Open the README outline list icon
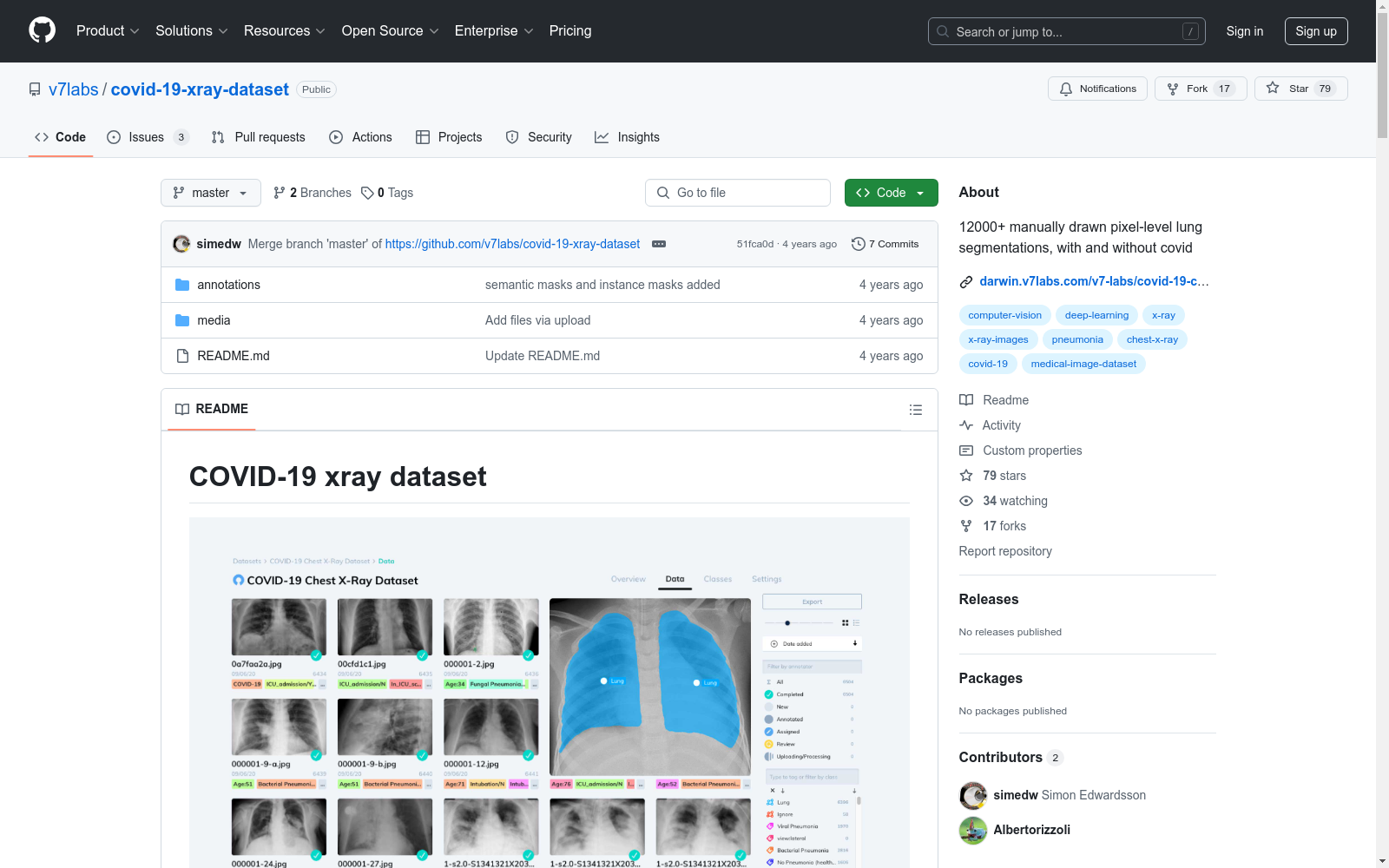The width and height of the screenshot is (1389, 868). [x=916, y=410]
